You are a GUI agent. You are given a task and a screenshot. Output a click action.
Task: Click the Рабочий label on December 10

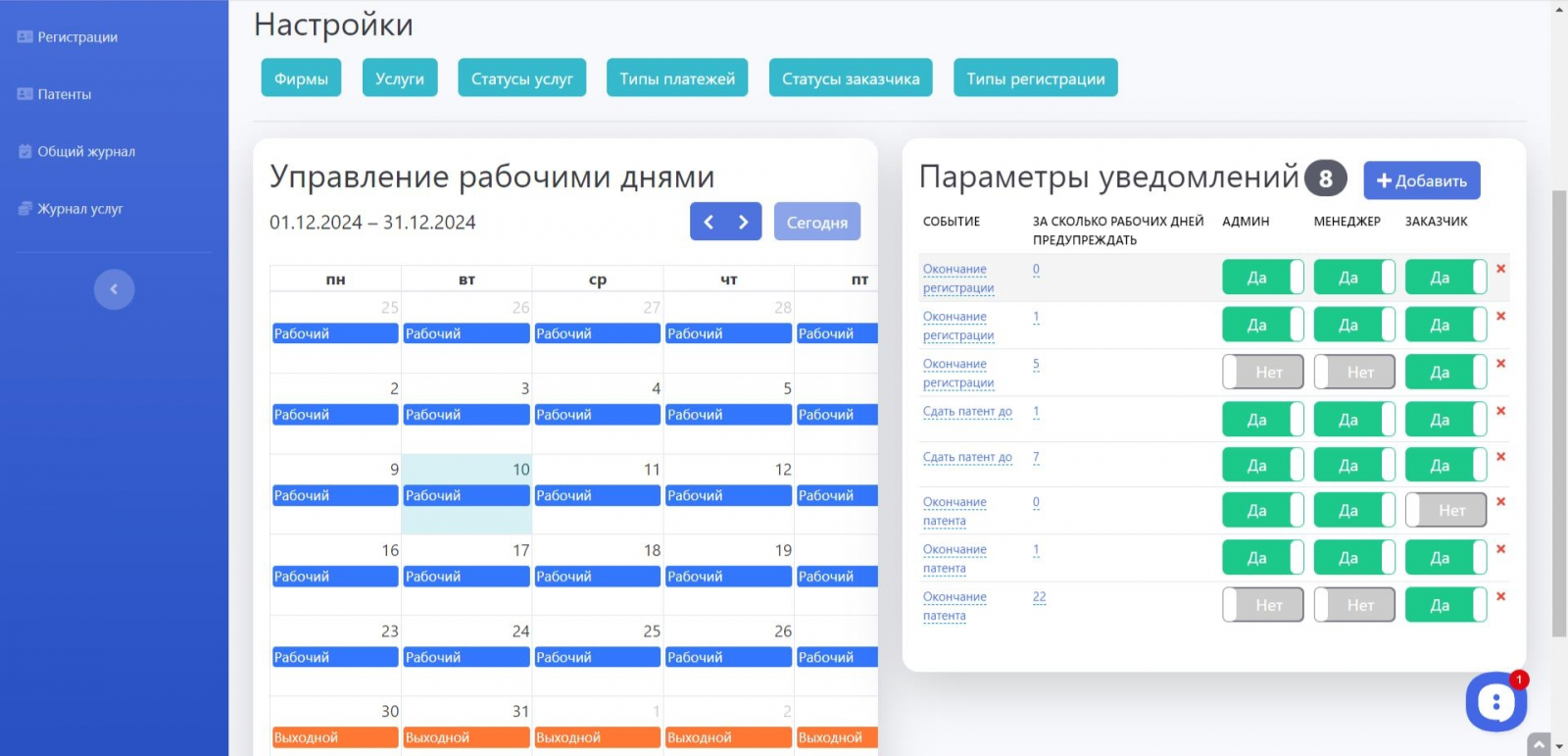click(x=466, y=496)
